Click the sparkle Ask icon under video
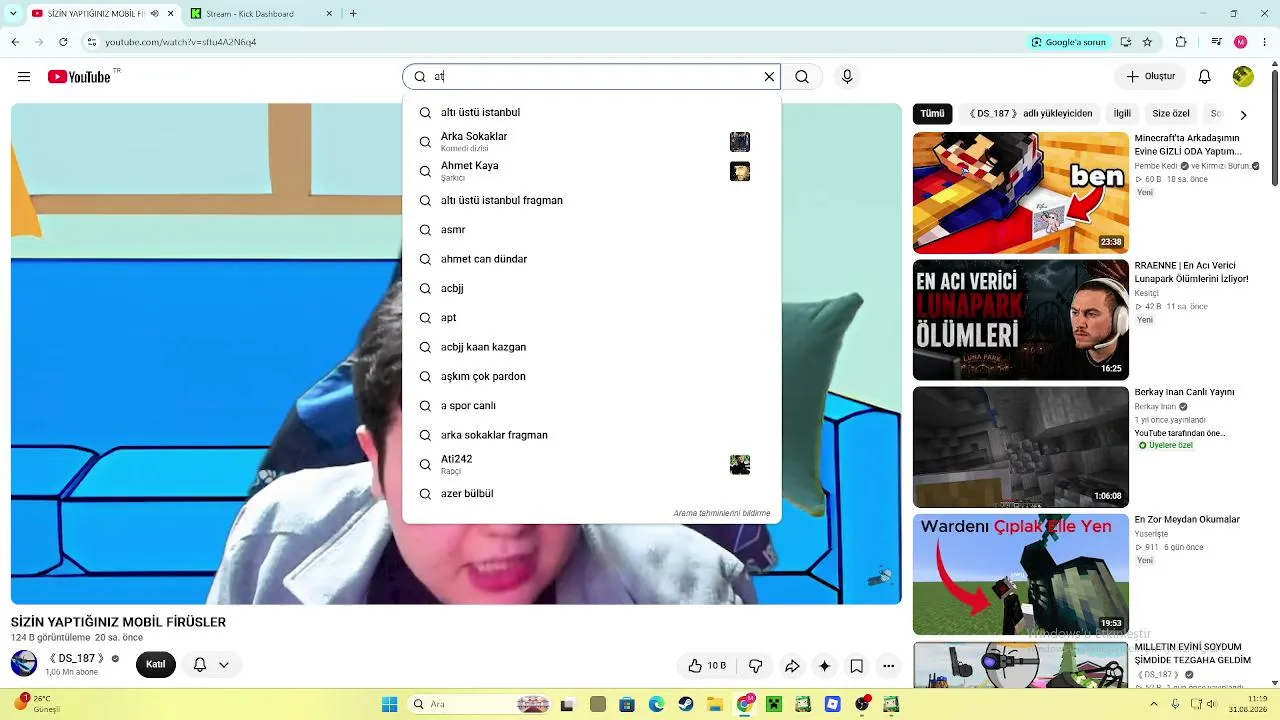Image resolution: width=1280 pixels, height=720 pixels. pos(824,666)
